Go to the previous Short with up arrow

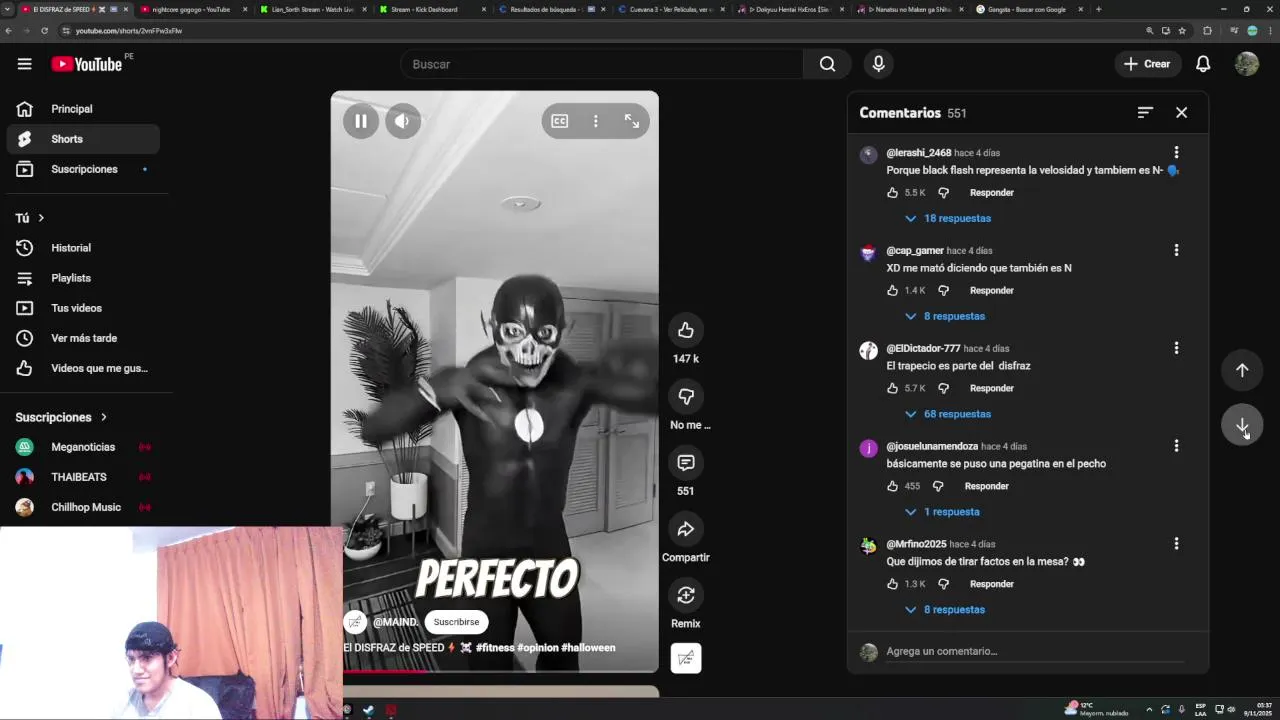[1242, 370]
